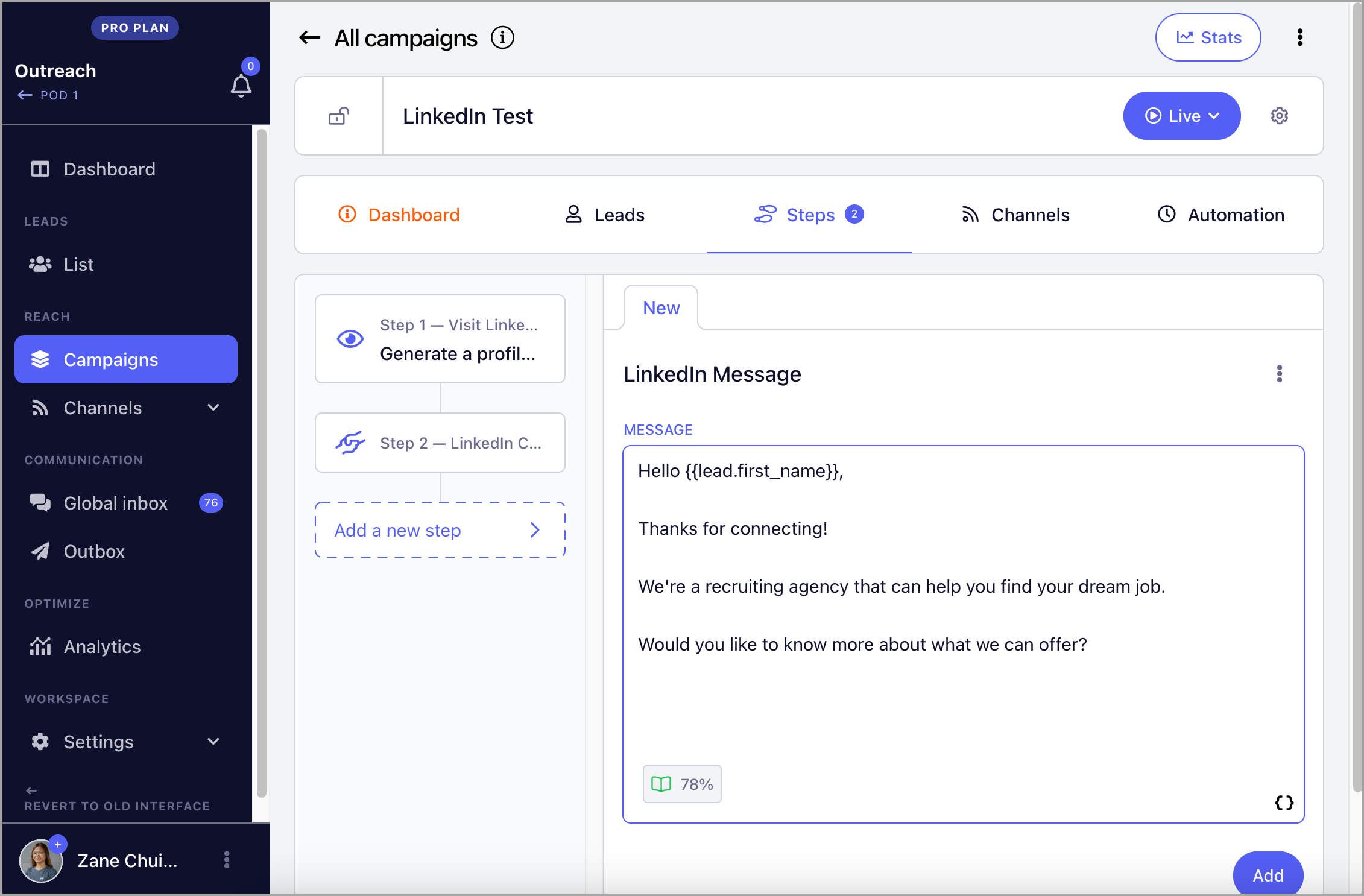Return to POD 1 workspace
The height and width of the screenshot is (896, 1364).
48,95
